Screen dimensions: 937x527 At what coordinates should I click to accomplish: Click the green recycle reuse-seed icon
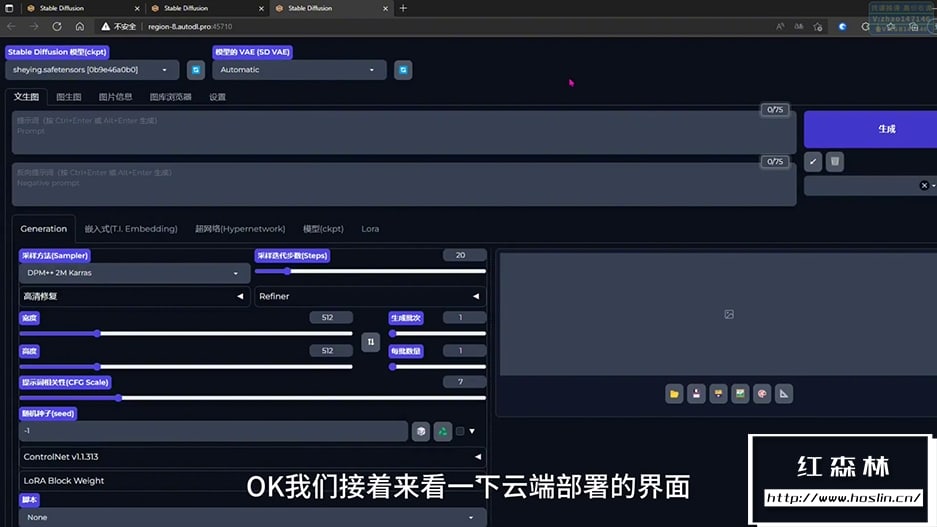coord(443,431)
